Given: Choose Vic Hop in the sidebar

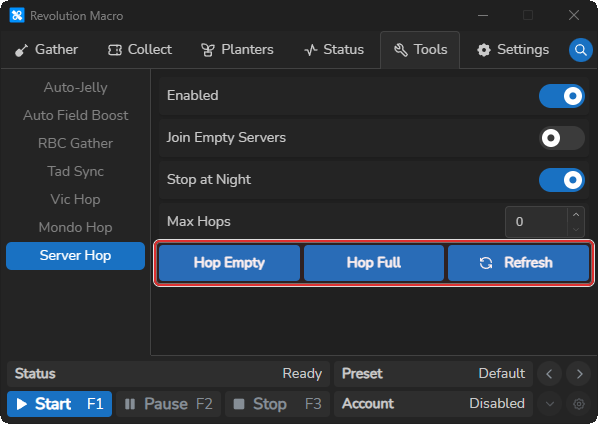Looking at the screenshot, I should [x=76, y=199].
